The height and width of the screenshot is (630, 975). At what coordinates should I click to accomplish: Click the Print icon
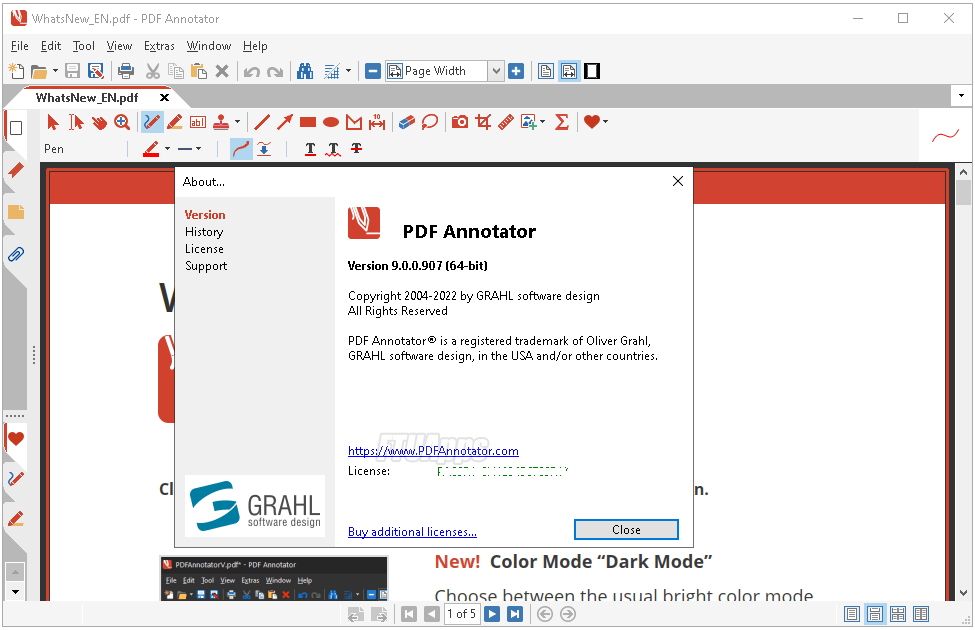pyautogui.click(x=126, y=71)
